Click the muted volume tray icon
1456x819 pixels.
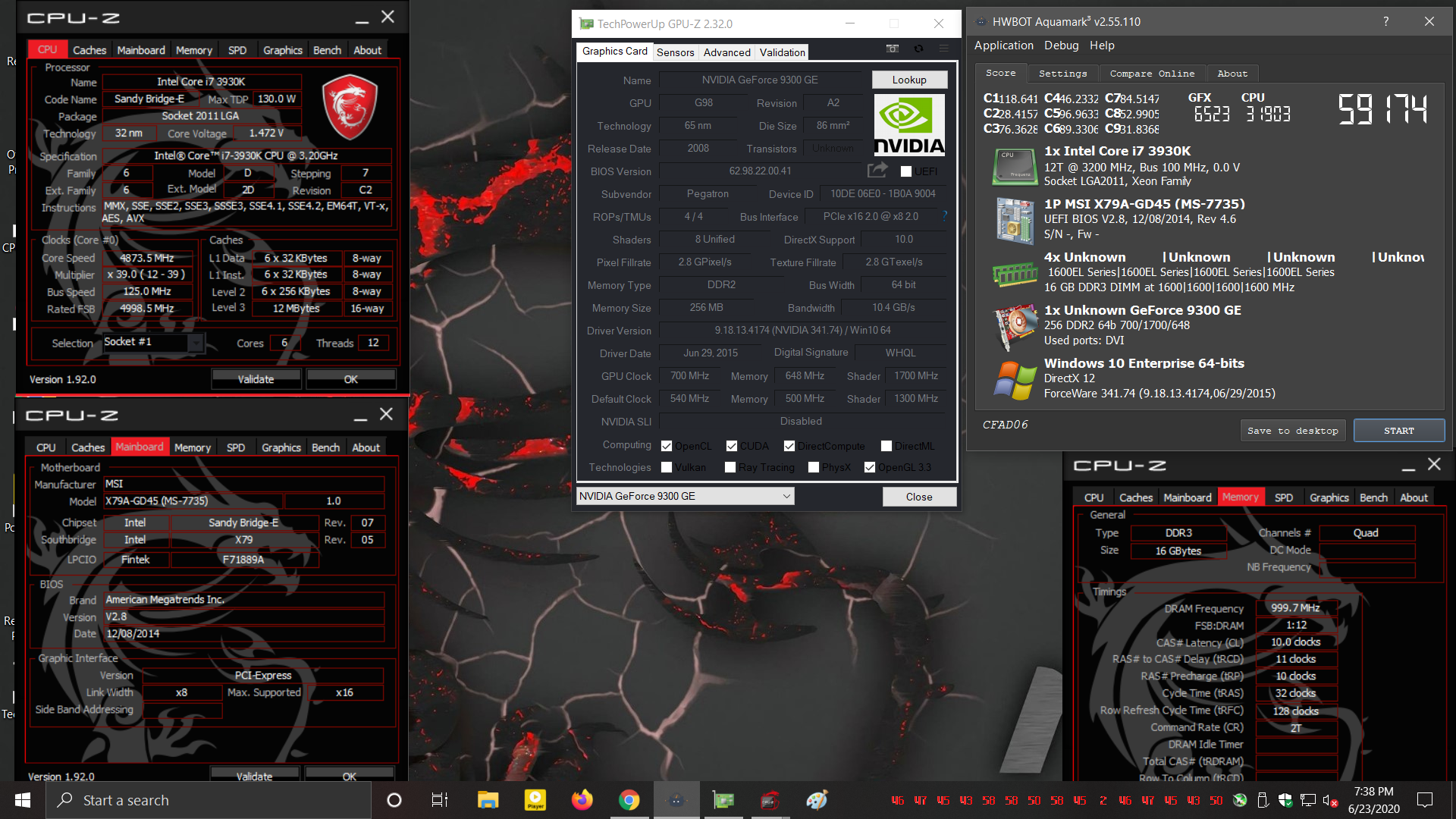1330,800
